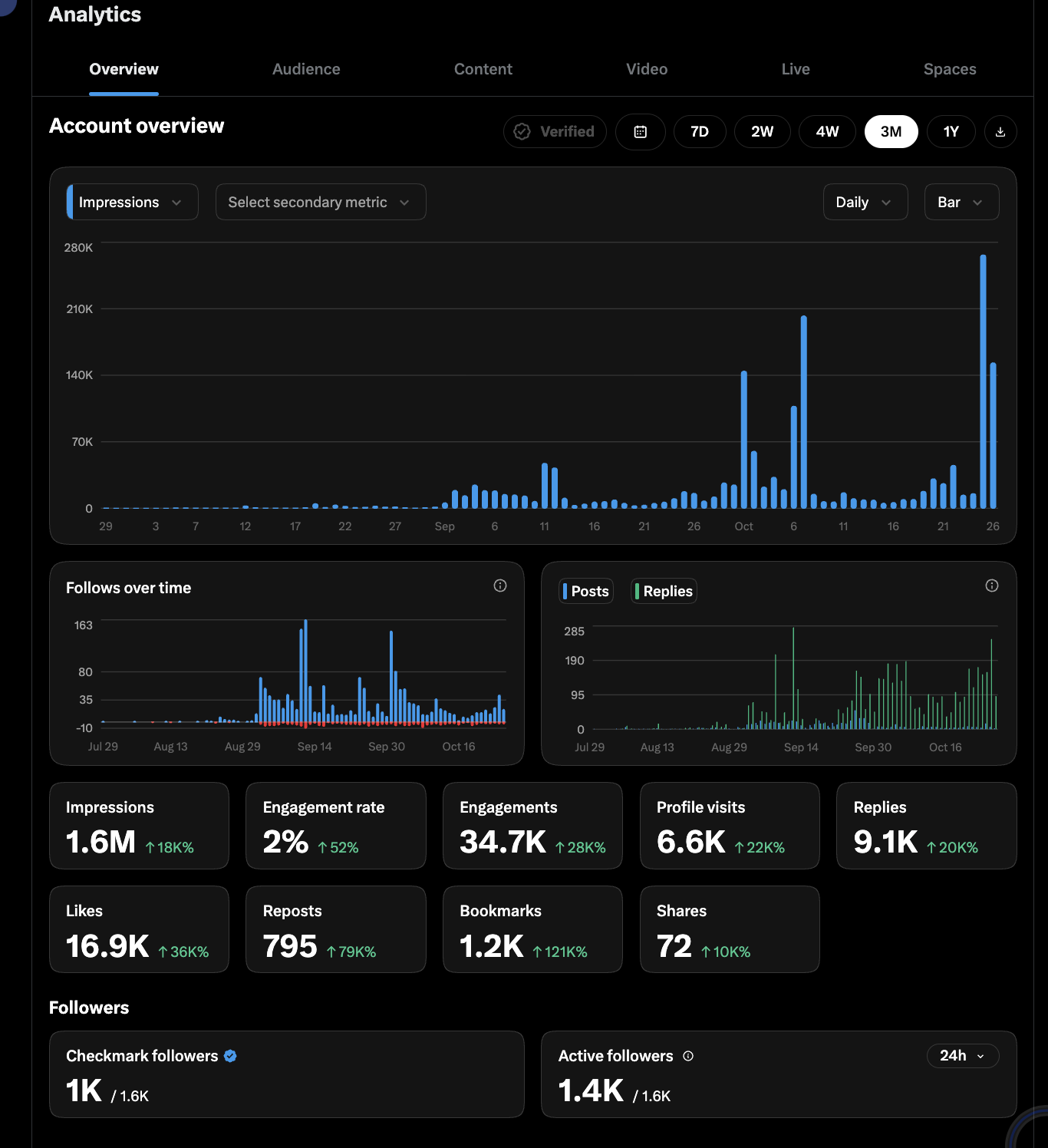Open the Impressions primary metric dropdown
Image resolution: width=1048 pixels, height=1148 pixels.
(132, 202)
